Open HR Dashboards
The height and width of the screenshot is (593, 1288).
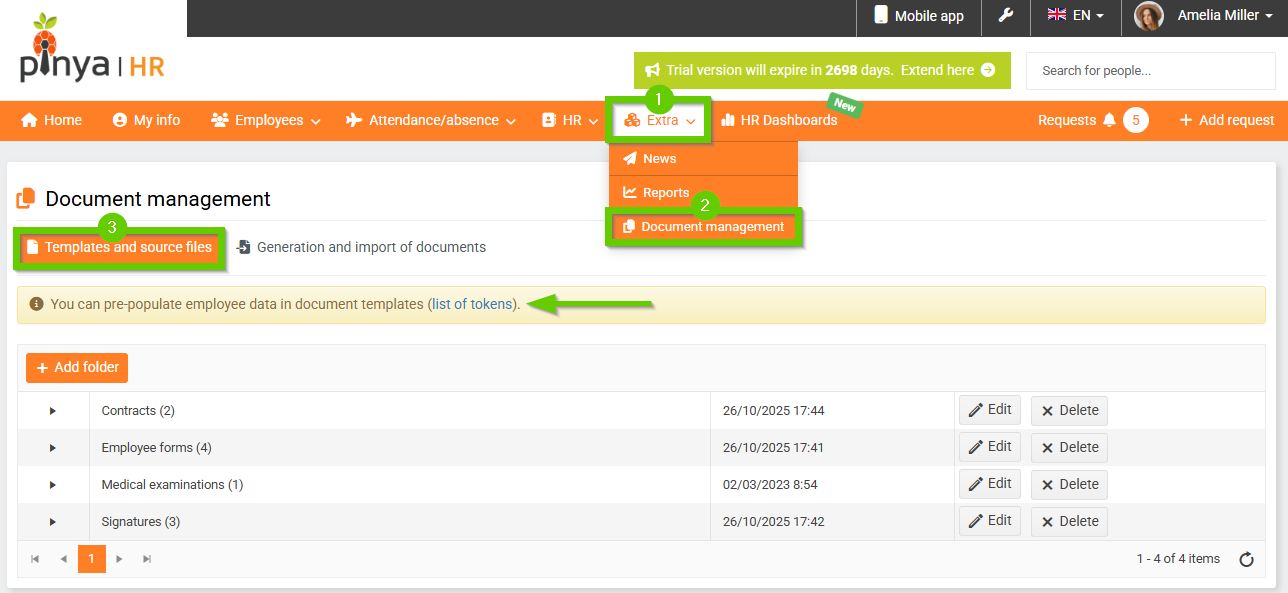tap(779, 120)
